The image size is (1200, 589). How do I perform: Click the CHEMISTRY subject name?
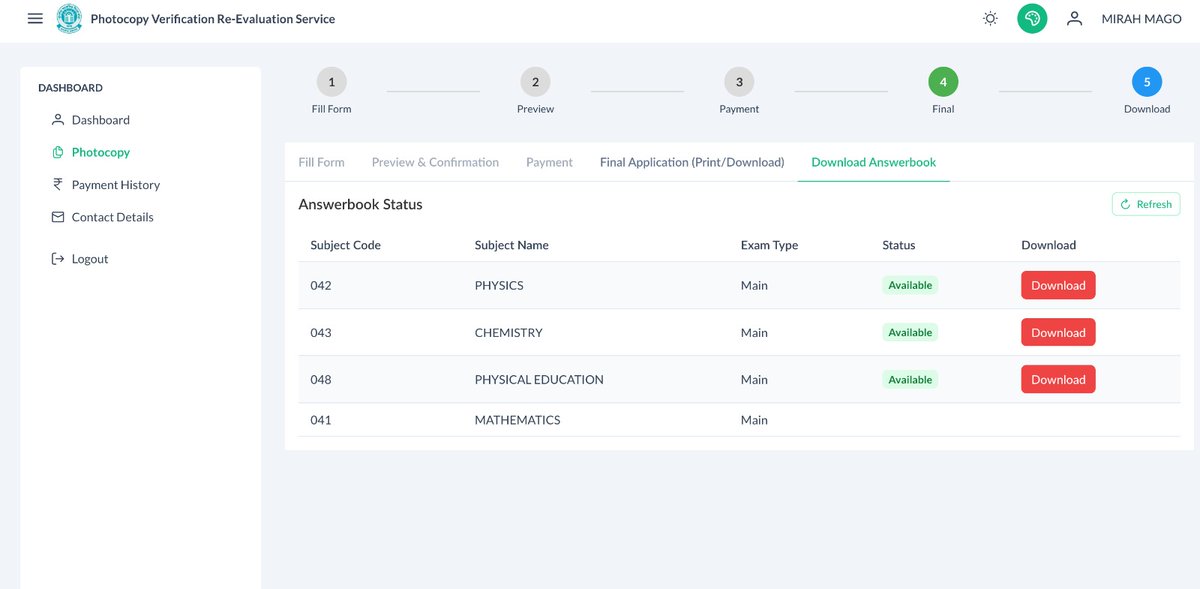pyautogui.click(x=508, y=332)
